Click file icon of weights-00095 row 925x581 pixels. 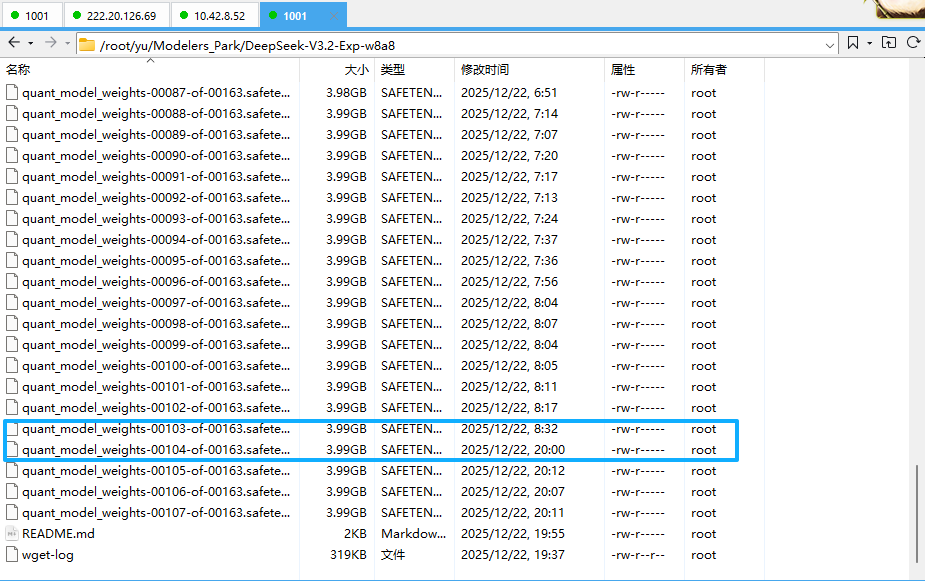[12, 261]
